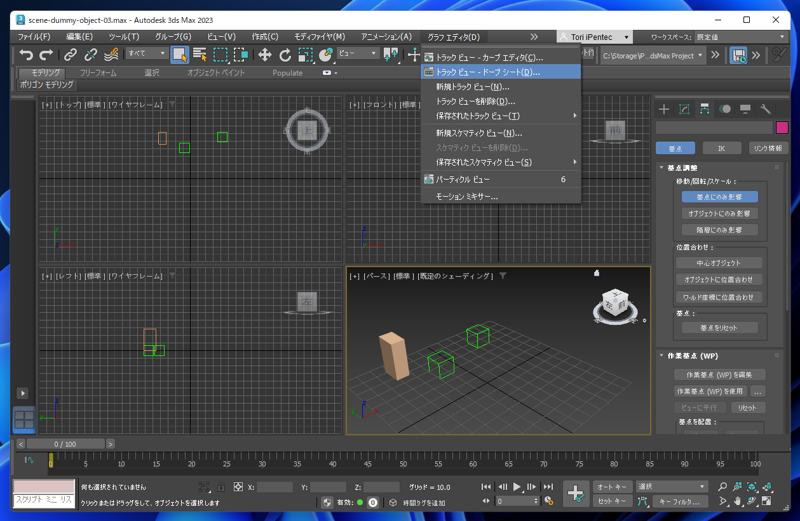Click the Pan View hand icon

737,501
